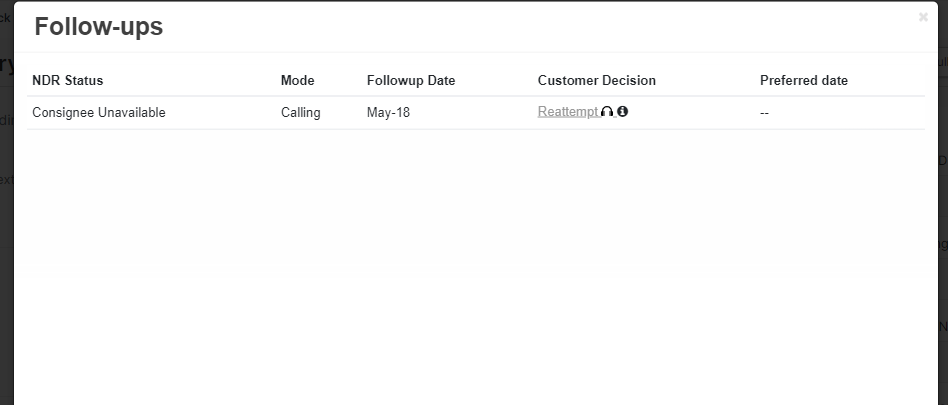Viewport: 948px width, 405px height.
Task: Select the Preferred date column header
Action: (x=804, y=80)
